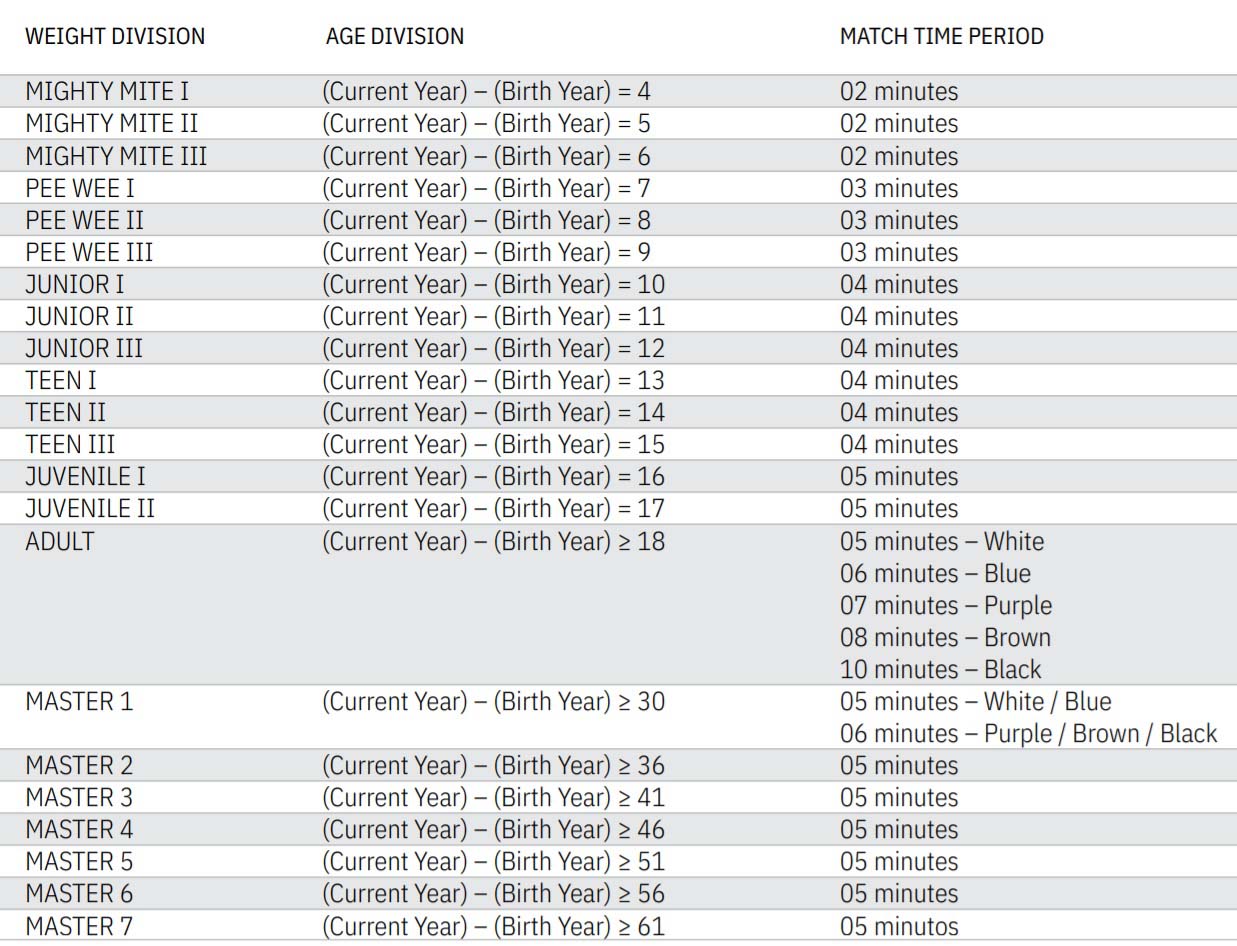Screen dimensions: 1237x946
Task: Select "06 minutes – Purple / Brown / Black" text
Action: 1028,733
